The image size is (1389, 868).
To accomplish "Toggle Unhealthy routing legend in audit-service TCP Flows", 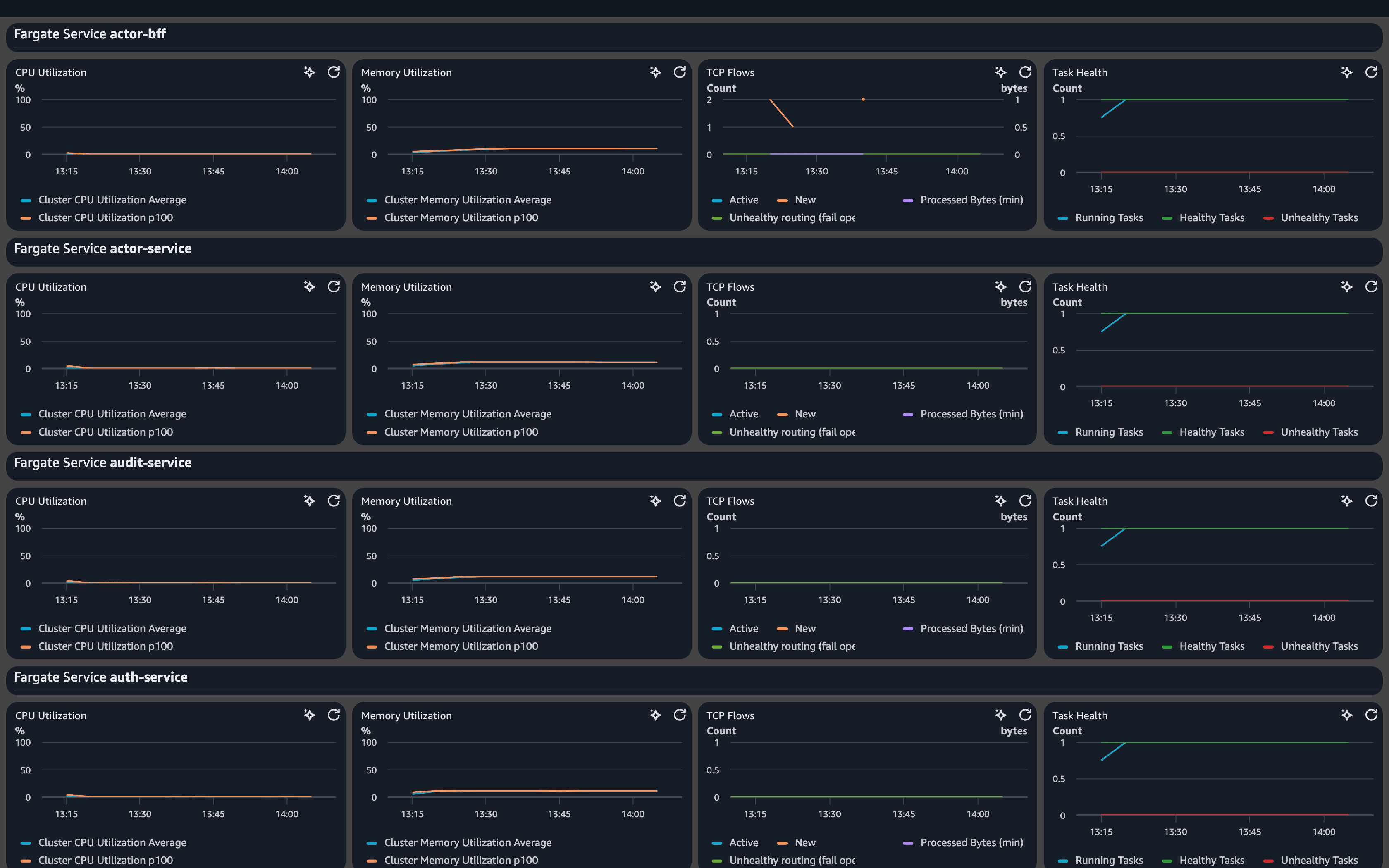I will [783, 646].
